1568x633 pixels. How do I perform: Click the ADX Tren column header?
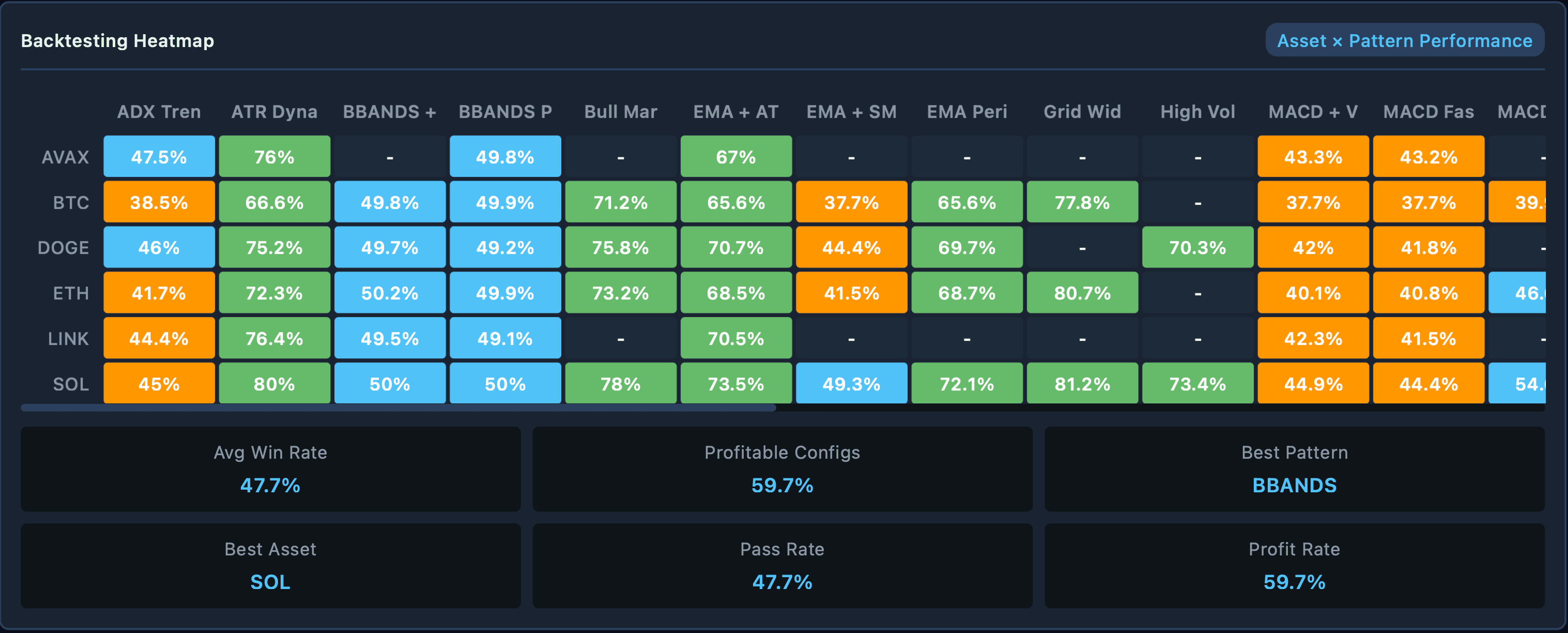coord(159,112)
